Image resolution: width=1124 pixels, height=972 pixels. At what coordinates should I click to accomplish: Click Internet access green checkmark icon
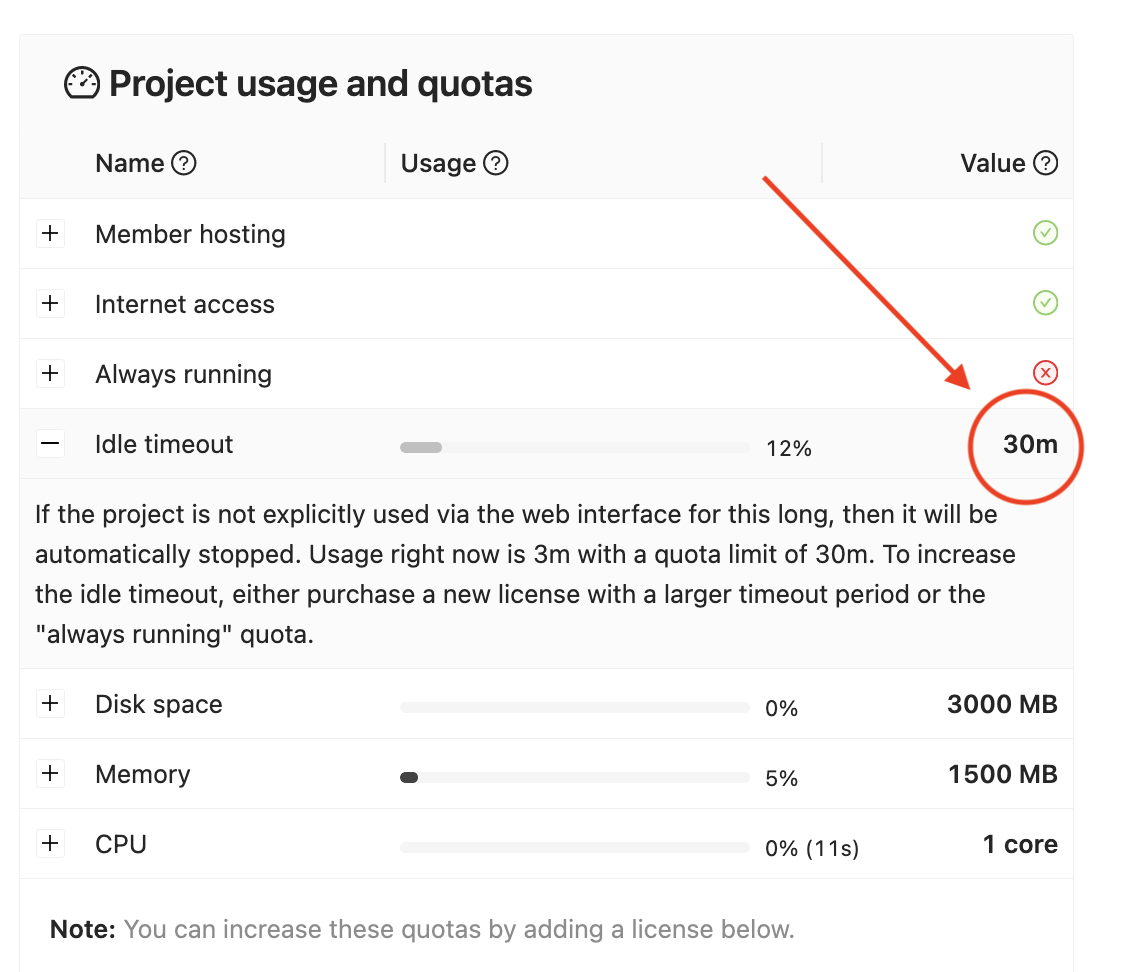[x=1045, y=303]
